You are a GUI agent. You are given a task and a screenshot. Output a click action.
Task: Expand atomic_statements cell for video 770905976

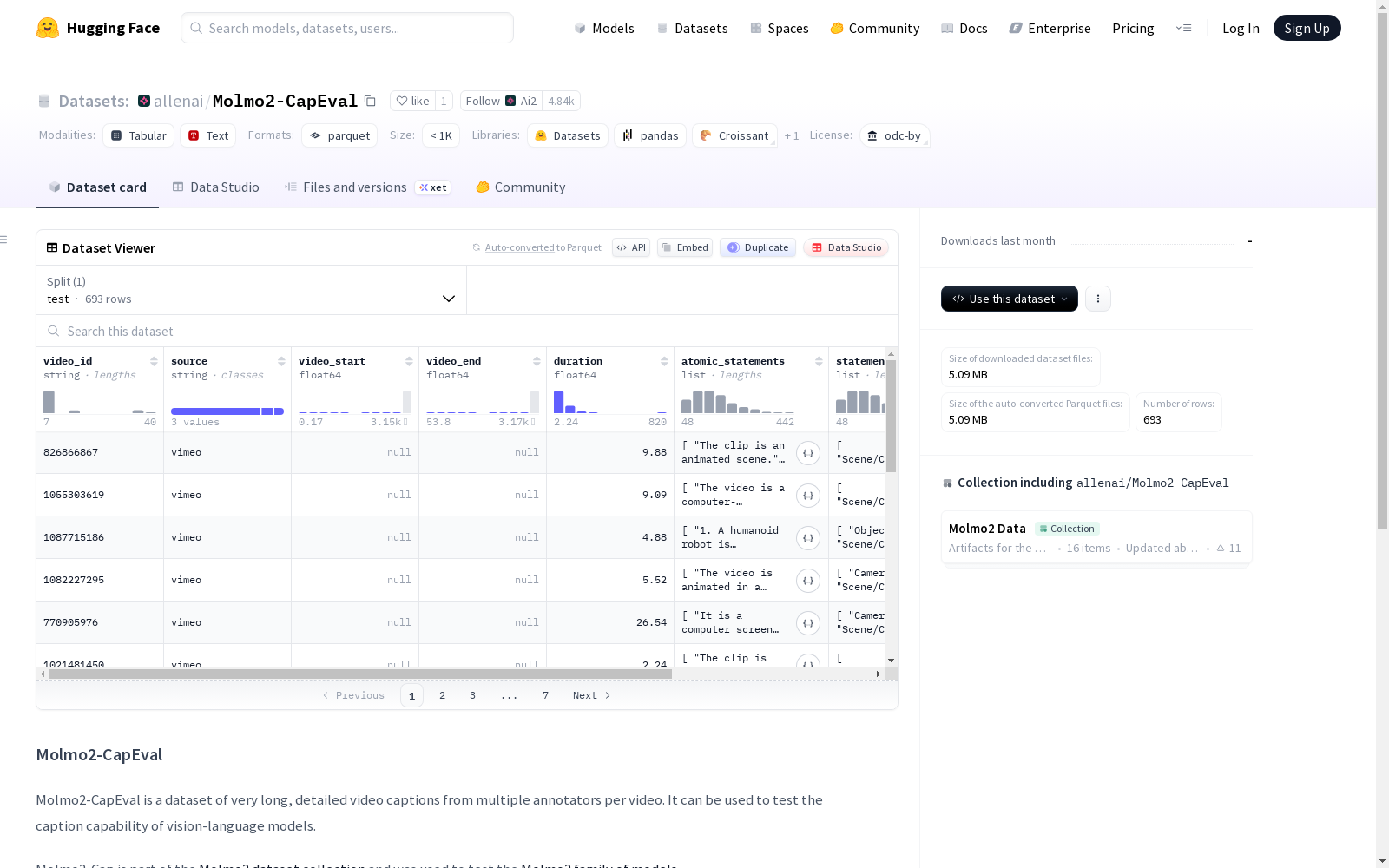click(808, 623)
